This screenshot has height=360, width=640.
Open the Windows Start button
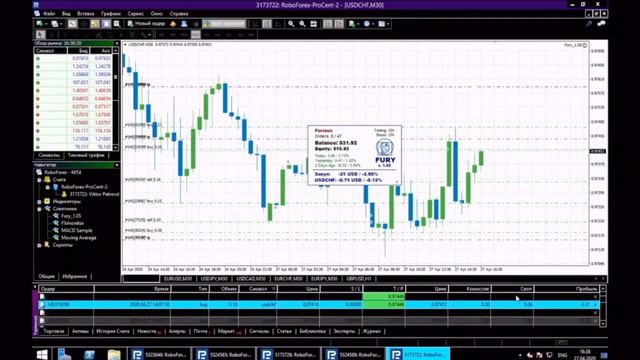click(42, 354)
